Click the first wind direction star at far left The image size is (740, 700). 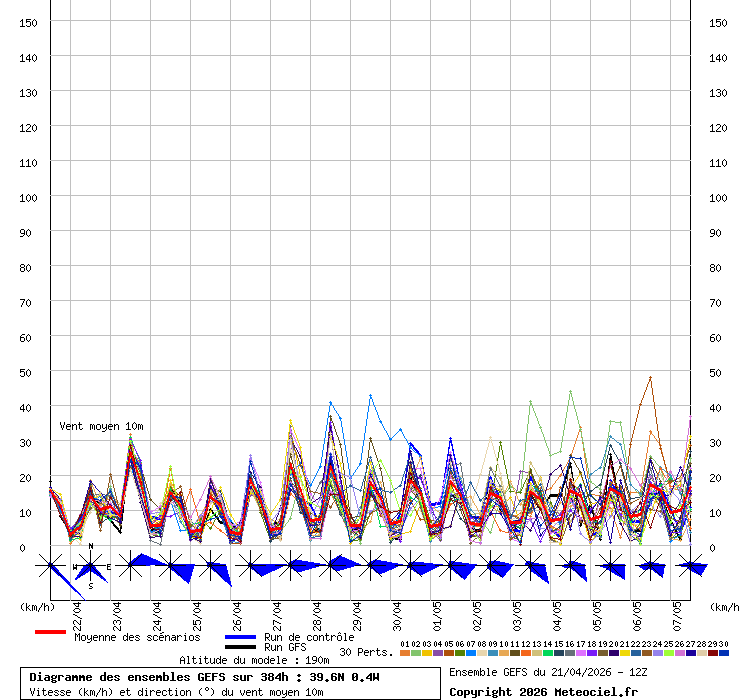pyautogui.click(x=50, y=567)
